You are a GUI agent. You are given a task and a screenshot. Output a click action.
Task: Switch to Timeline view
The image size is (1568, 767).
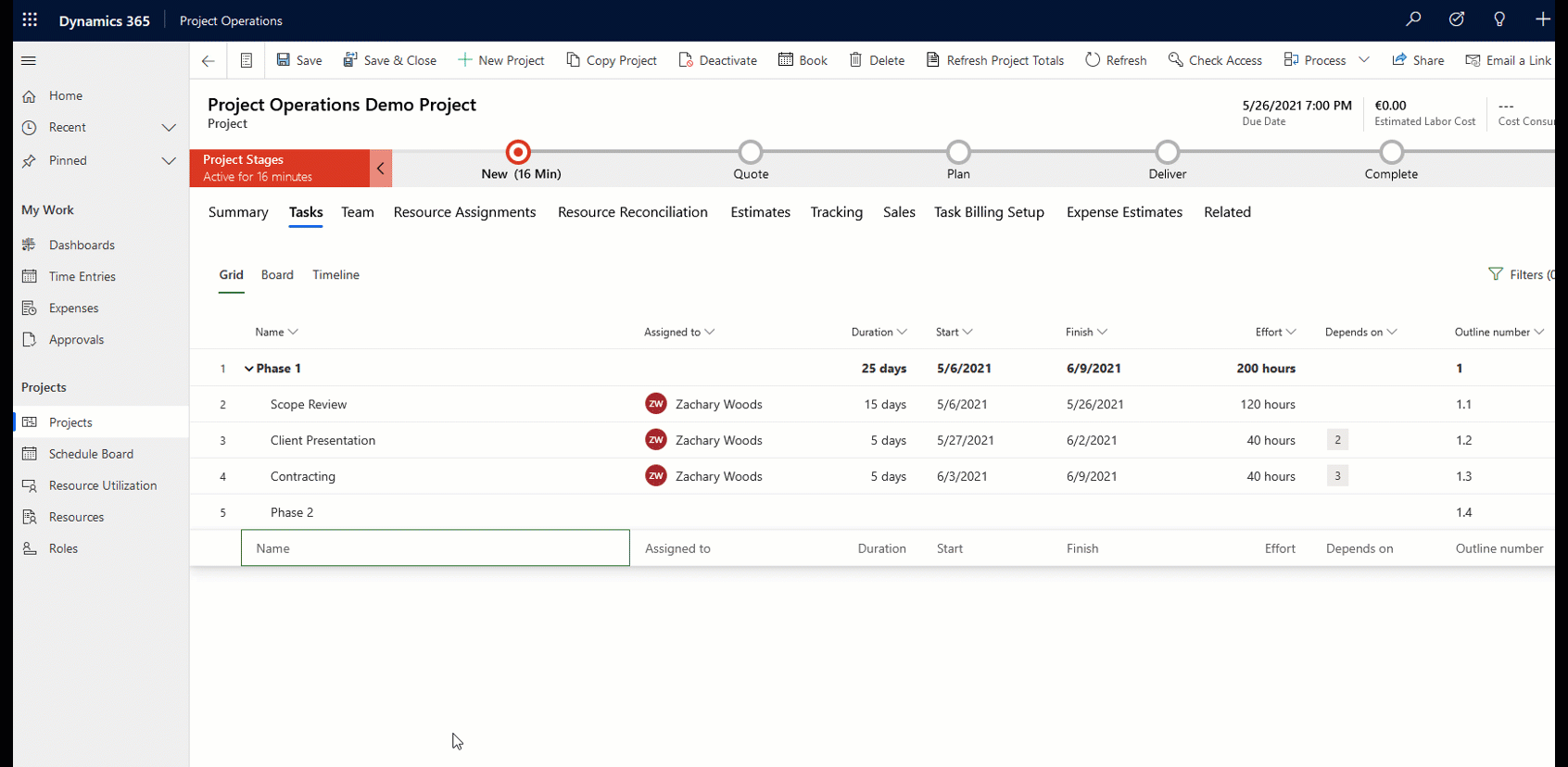tap(335, 275)
